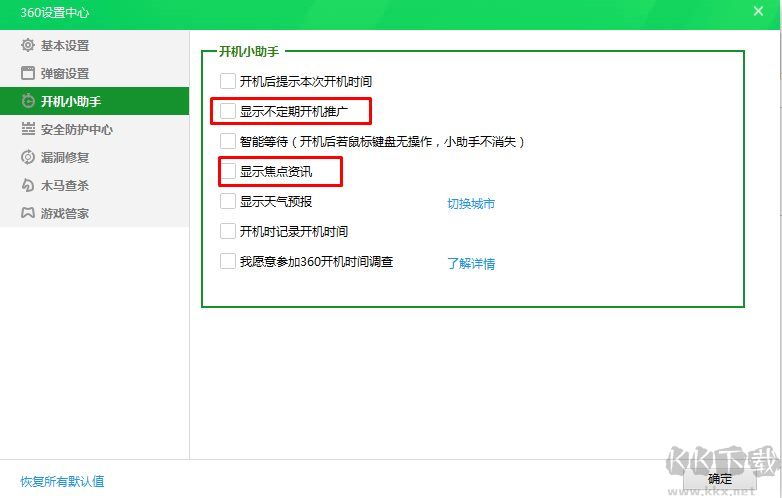
Task: Click the wall icon beside 安全防护中心
Action: tap(28, 129)
